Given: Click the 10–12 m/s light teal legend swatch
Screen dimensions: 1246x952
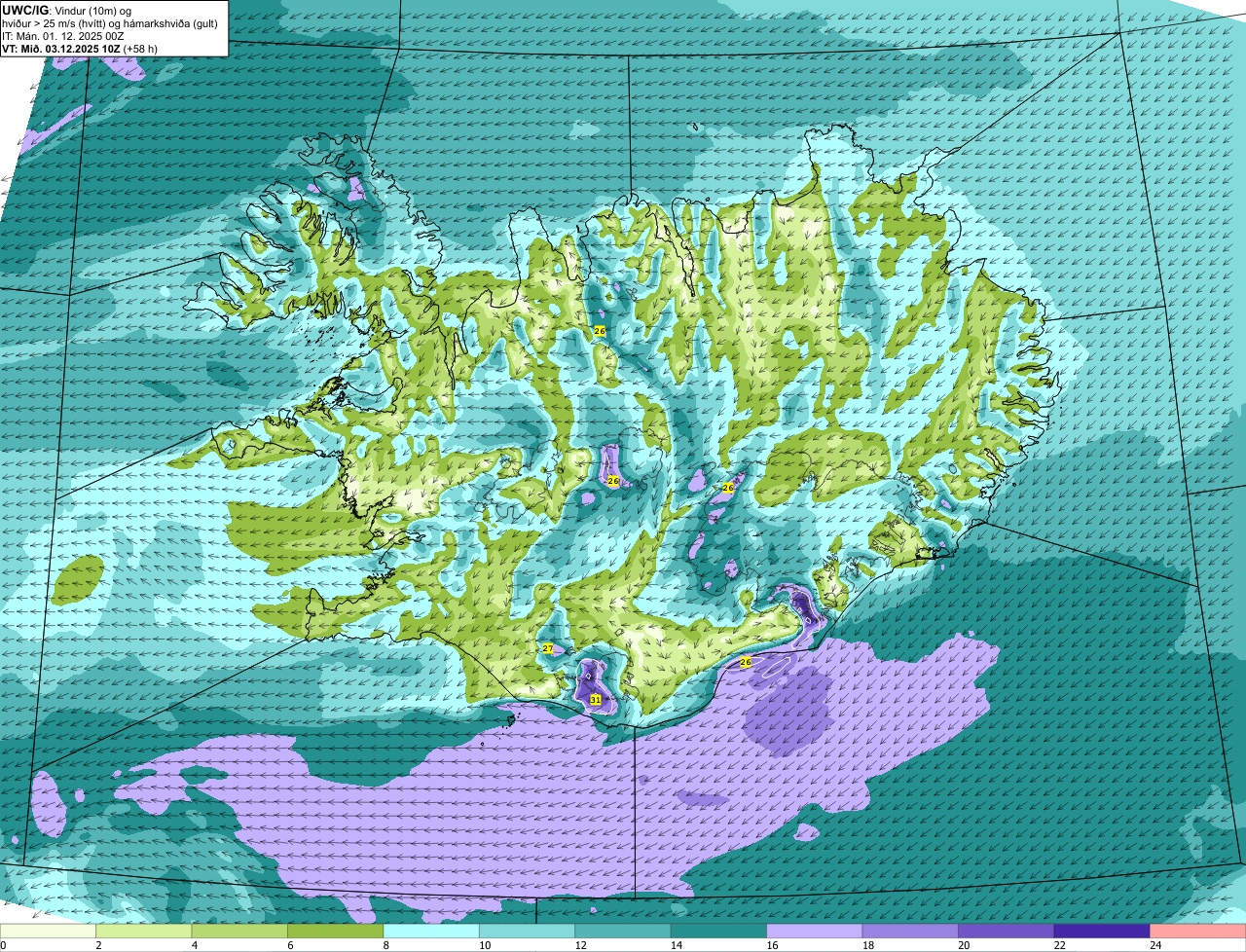Looking at the screenshot, I should pyautogui.click(x=529, y=932).
